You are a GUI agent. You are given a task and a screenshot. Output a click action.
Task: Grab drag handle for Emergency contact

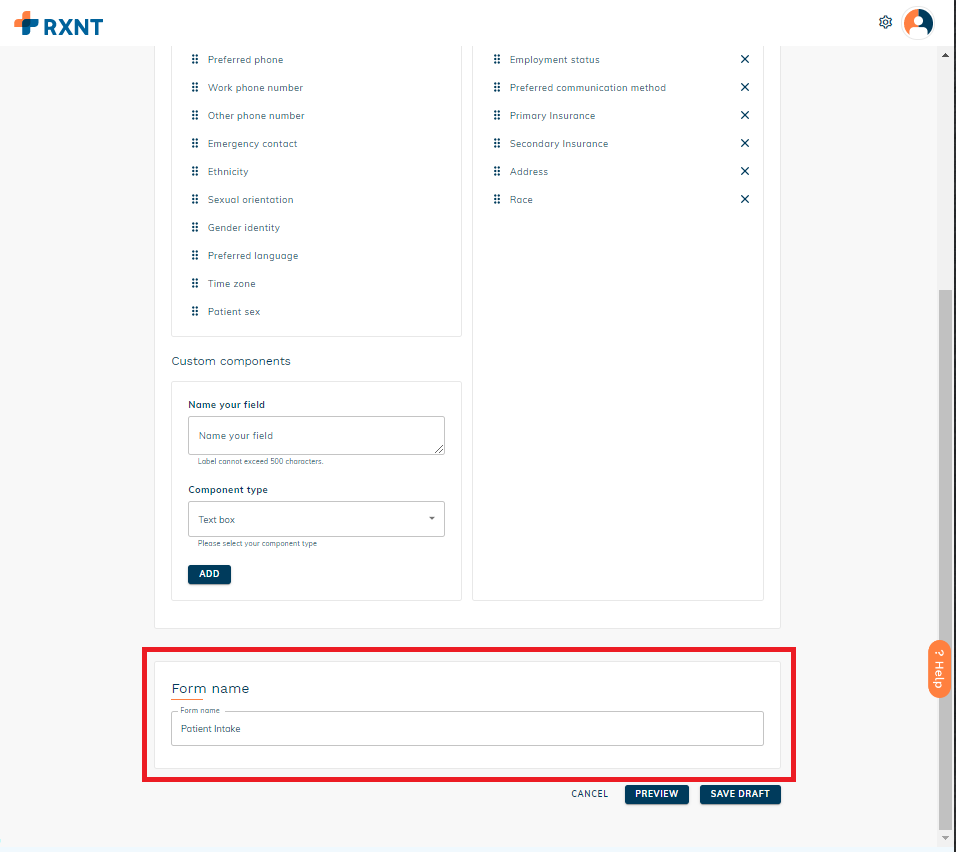[x=195, y=143]
